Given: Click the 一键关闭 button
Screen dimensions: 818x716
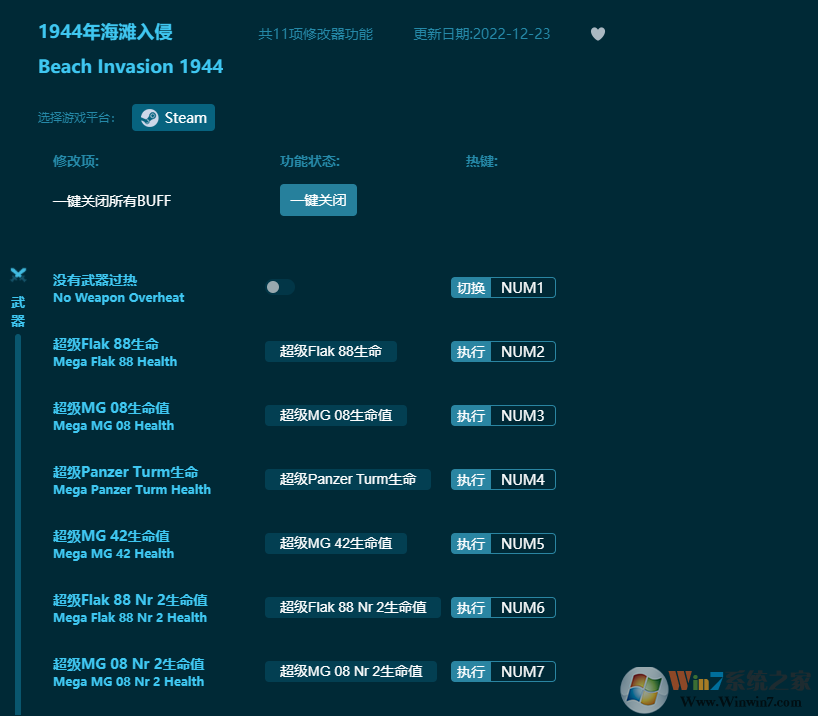Looking at the screenshot, I should click(318, 200).
